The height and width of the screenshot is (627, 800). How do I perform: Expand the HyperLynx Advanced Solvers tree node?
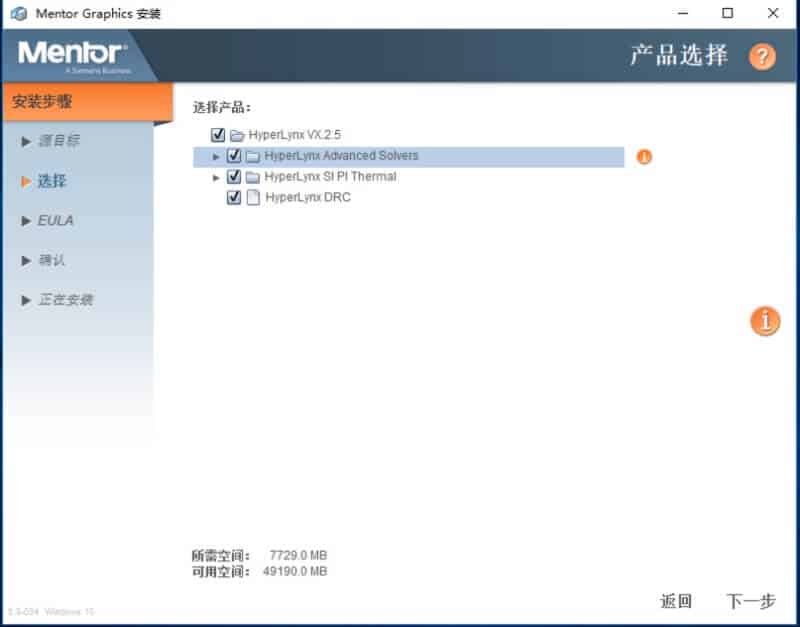[x=216, y=157]
